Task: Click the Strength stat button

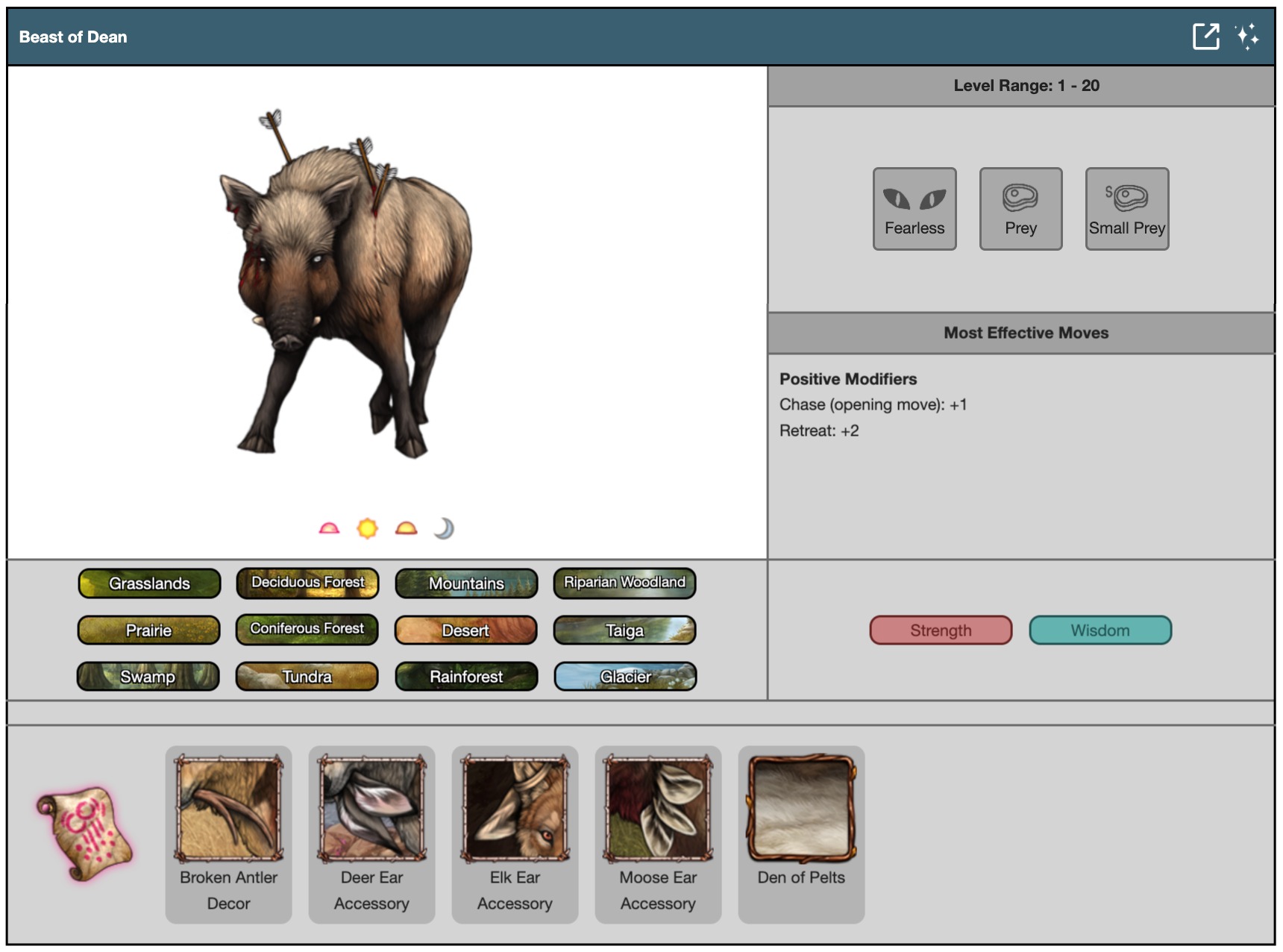Action: tap(941, 630)
